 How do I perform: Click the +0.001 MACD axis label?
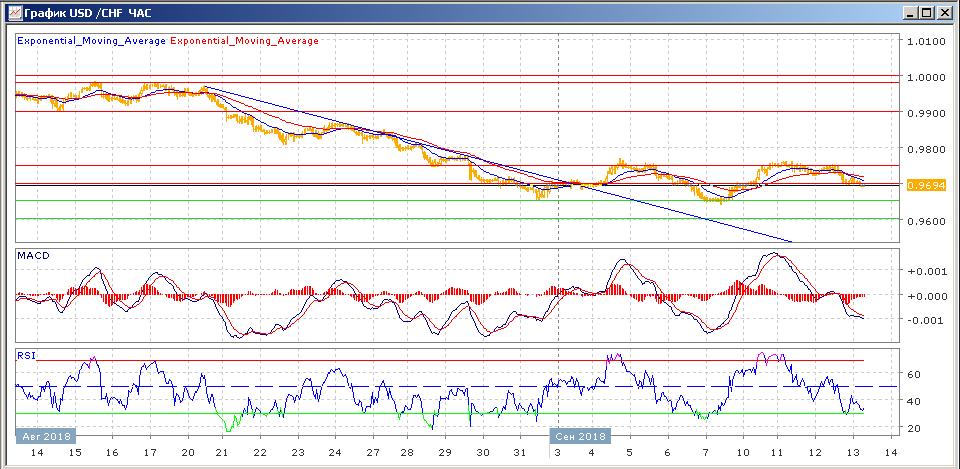pyautogui.click(x=924, y=271)
